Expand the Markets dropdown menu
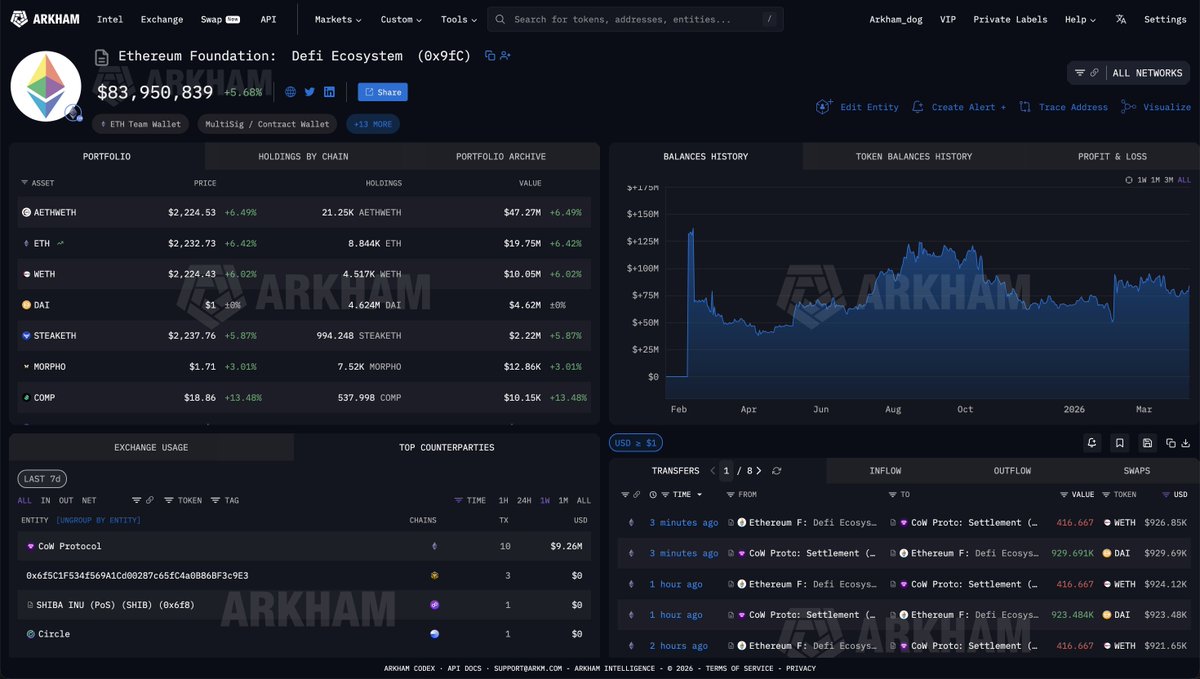The width and height of the screenshot is (1200, 679). pyautogui.click(x=338, y=19)
